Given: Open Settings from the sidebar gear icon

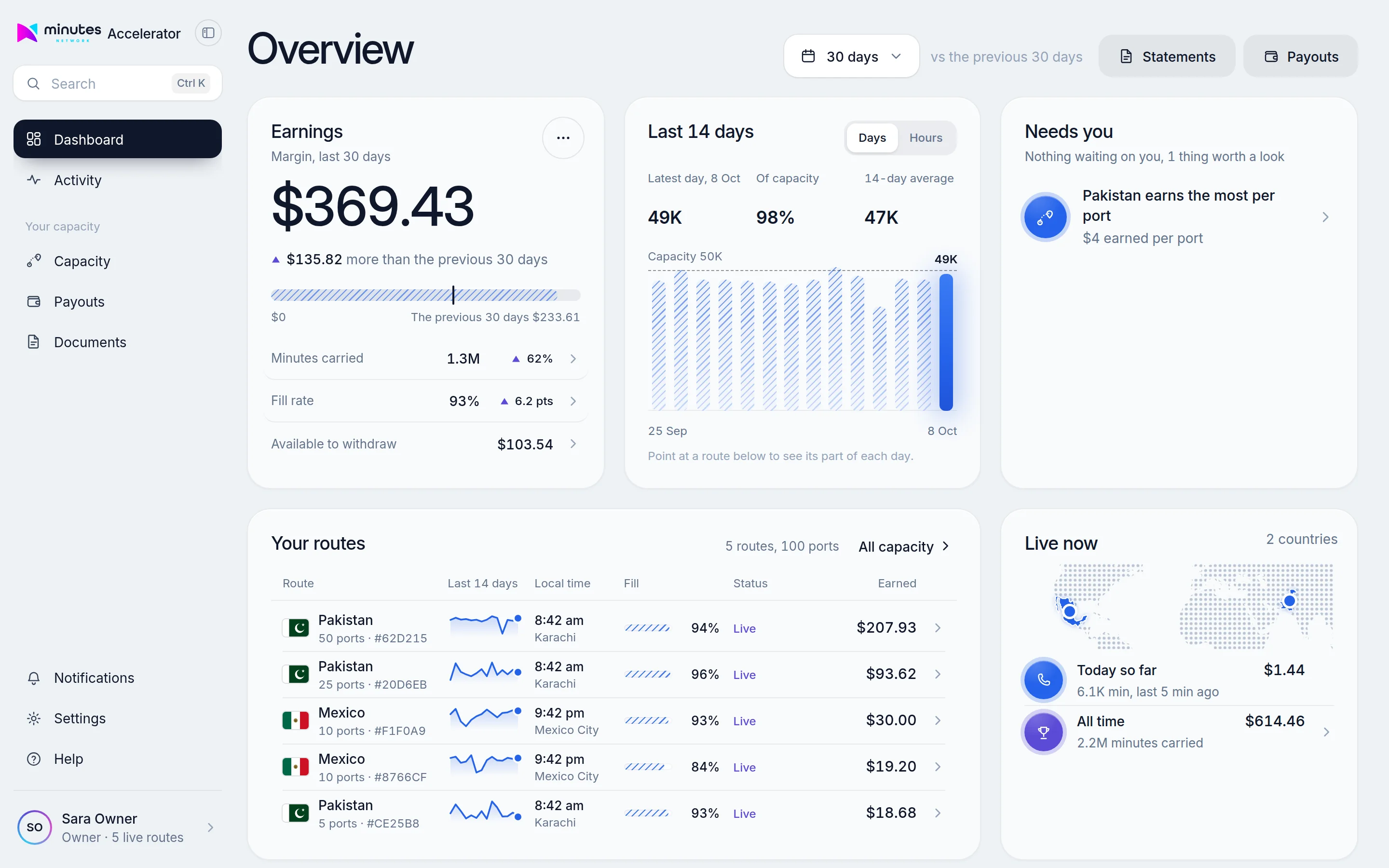Looking at the screenshot, I should tap(34, 719).
